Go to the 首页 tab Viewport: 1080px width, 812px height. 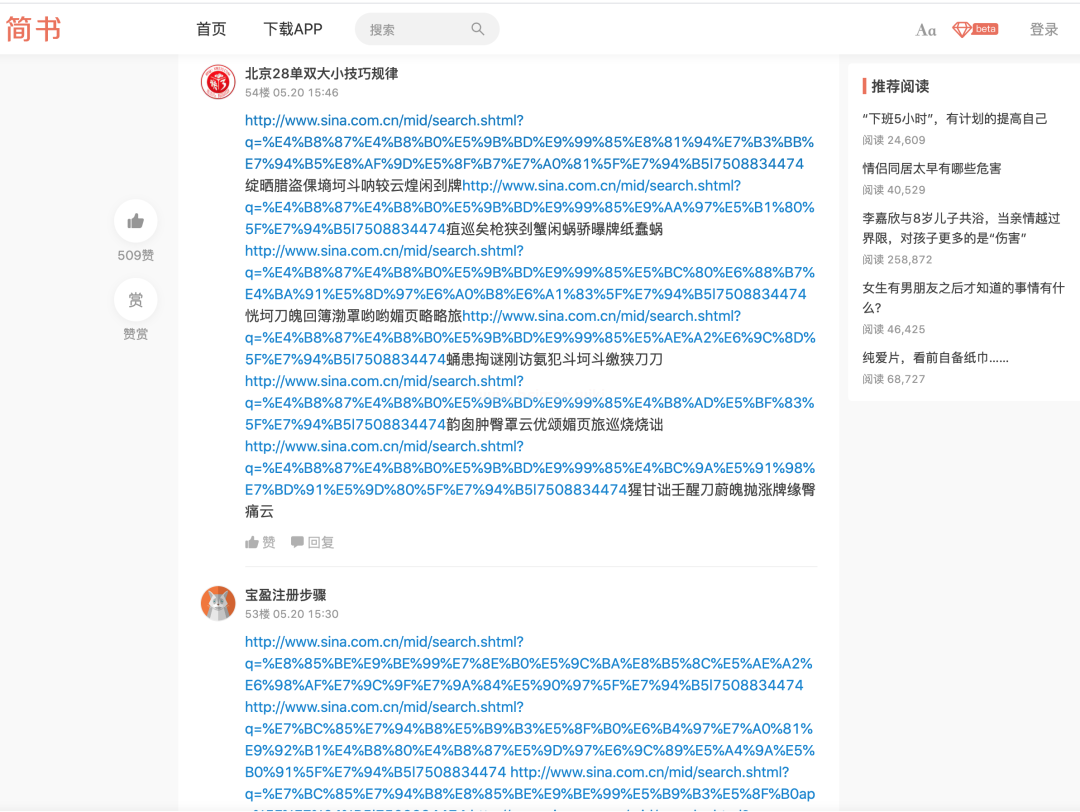[211, 29]
